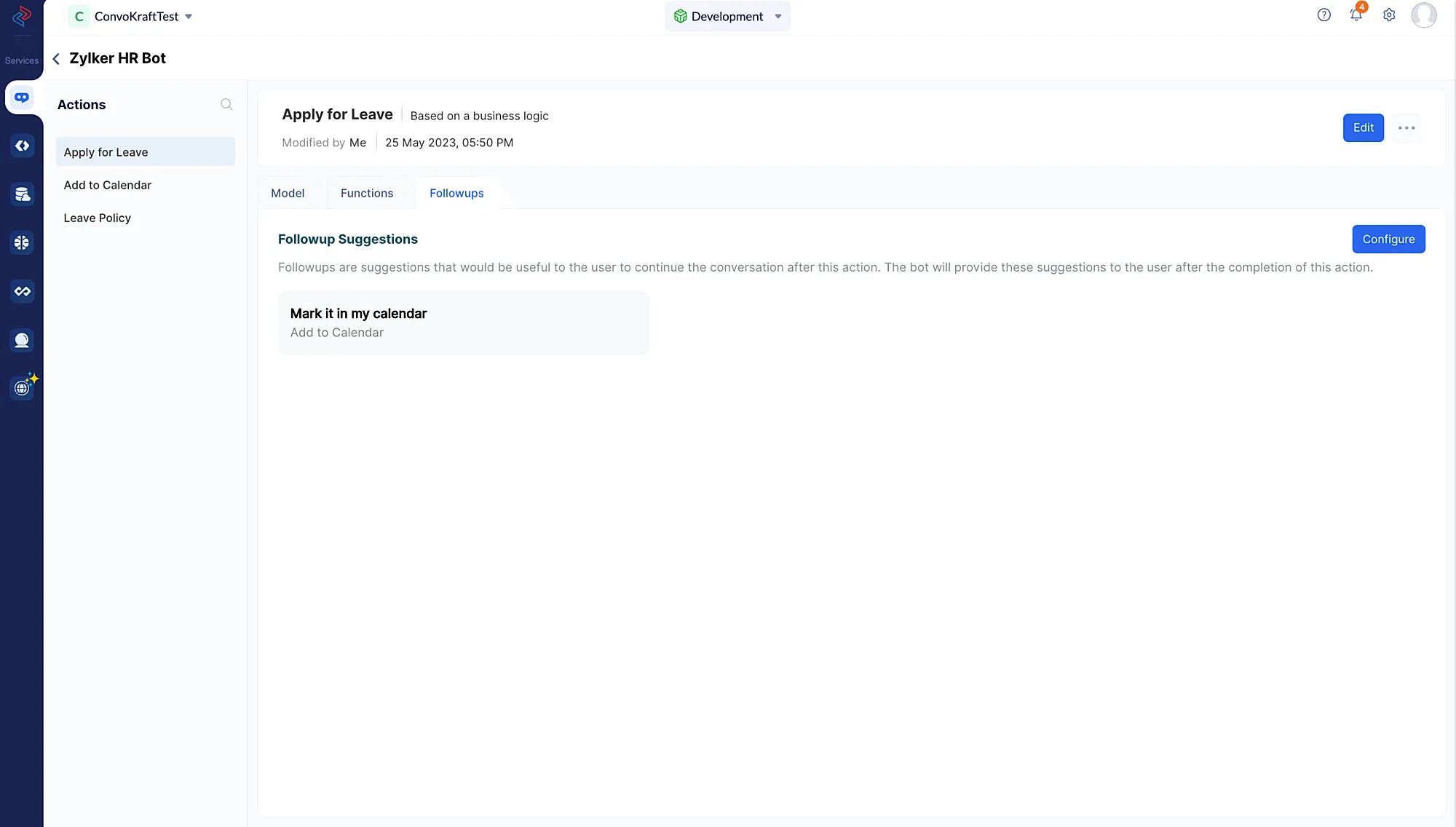Open the settings gear icon
This screenshot has height=827, width=1456.
[1389, 15]
